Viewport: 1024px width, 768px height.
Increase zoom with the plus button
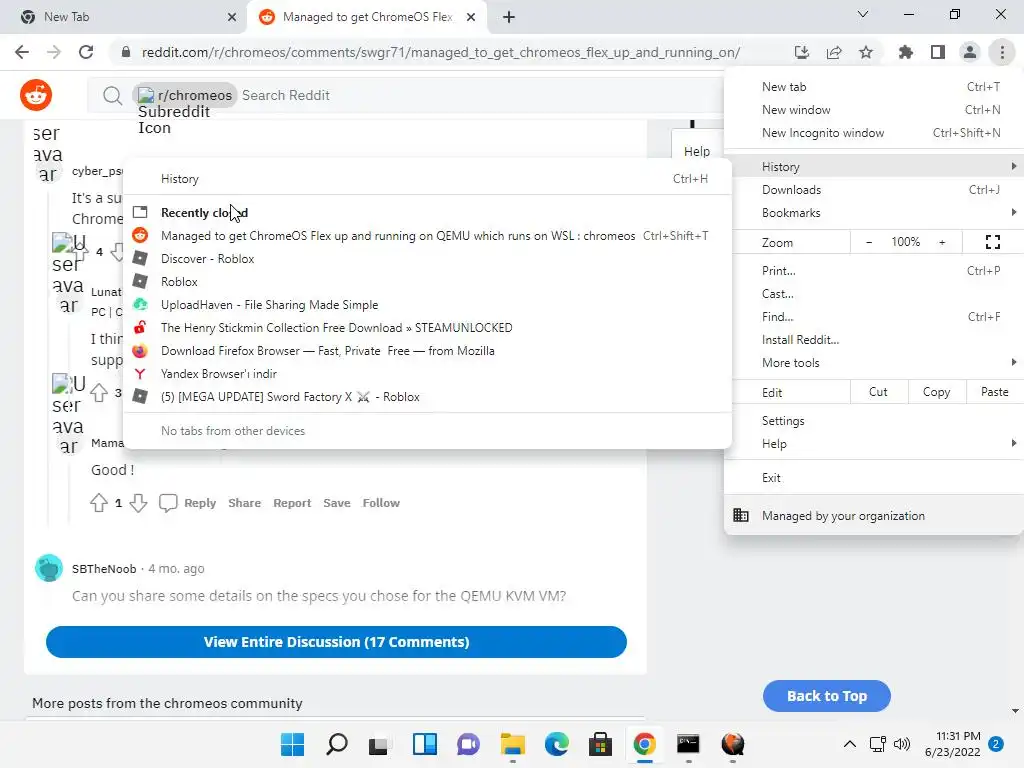pos(942,242)
